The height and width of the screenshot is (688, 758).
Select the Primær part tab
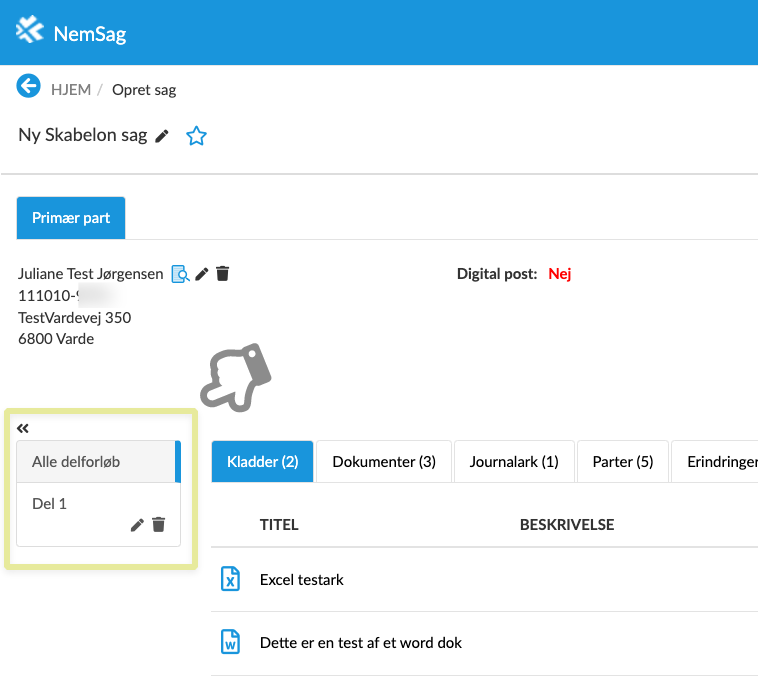click(x=71, y=218)
